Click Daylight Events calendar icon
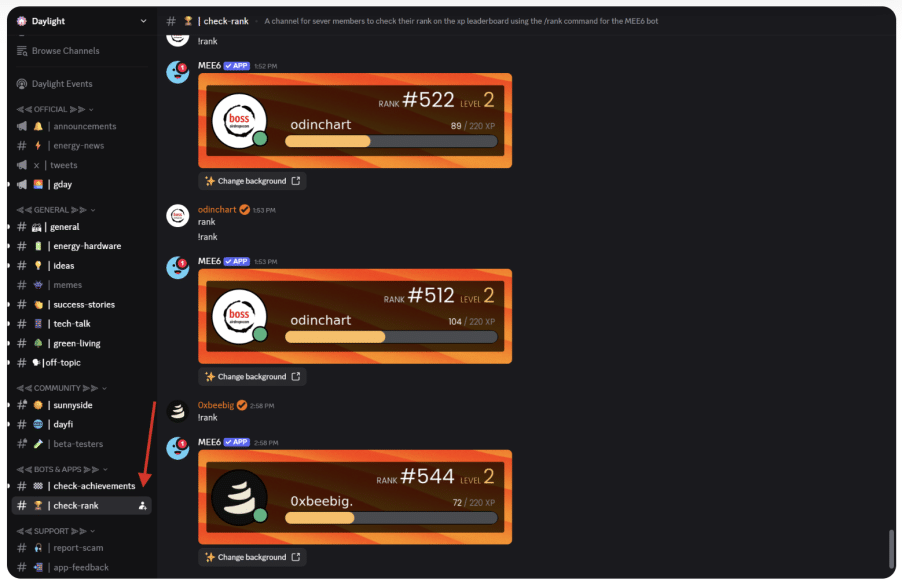Image resolution: width=902 pixels, height=585 pixels. click(22, 84)
